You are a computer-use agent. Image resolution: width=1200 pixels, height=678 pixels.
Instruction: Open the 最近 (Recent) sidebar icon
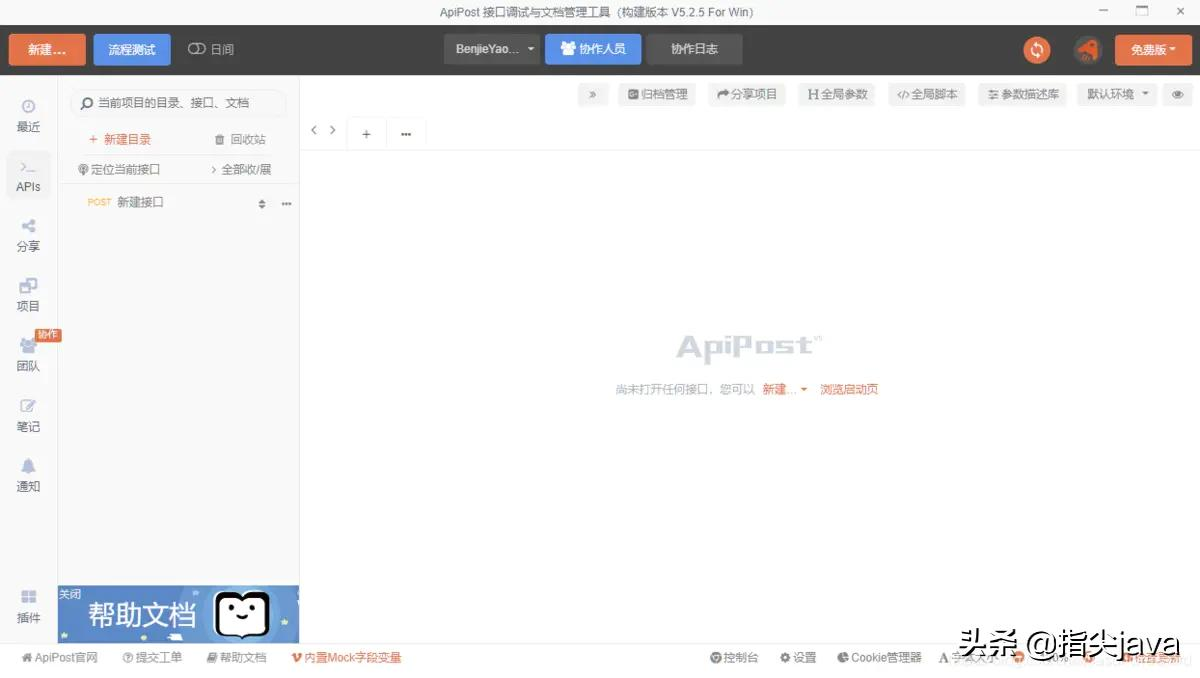(x=28, y=116)
